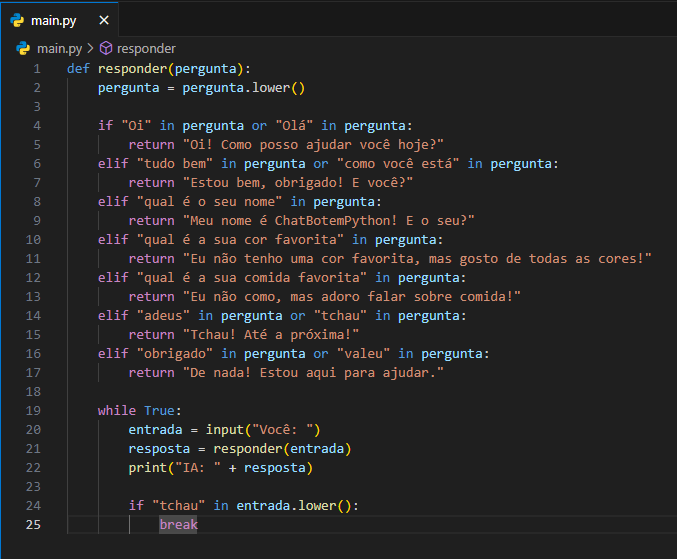Viewport: 677px width, 559px height.
Task: Click the string "valeu" on line 16
Action: (364, 354)
